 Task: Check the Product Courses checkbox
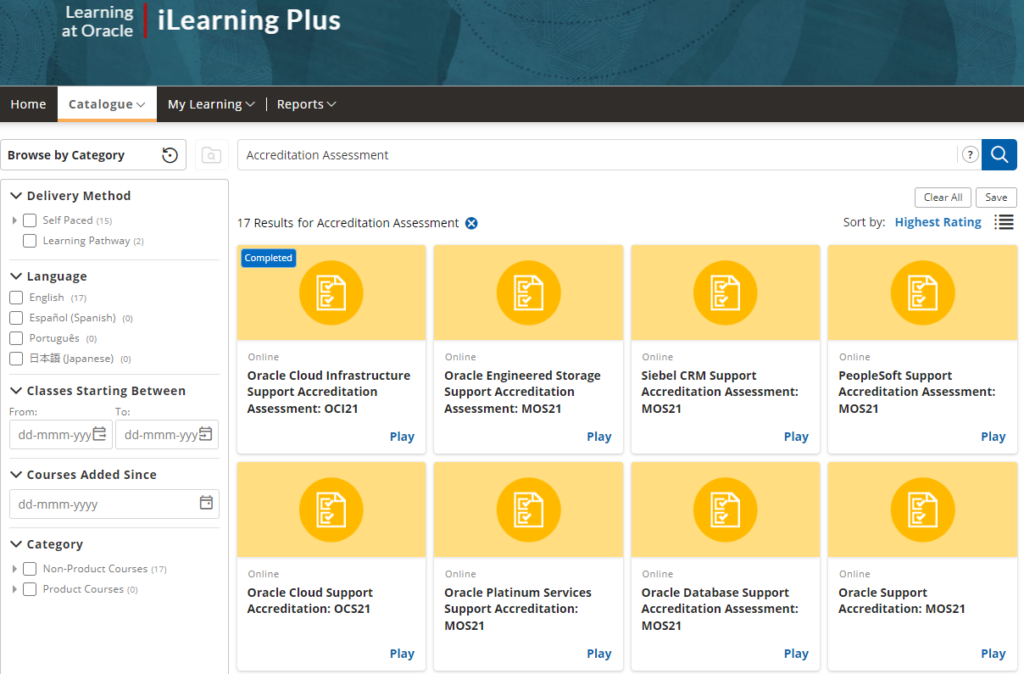29,589
